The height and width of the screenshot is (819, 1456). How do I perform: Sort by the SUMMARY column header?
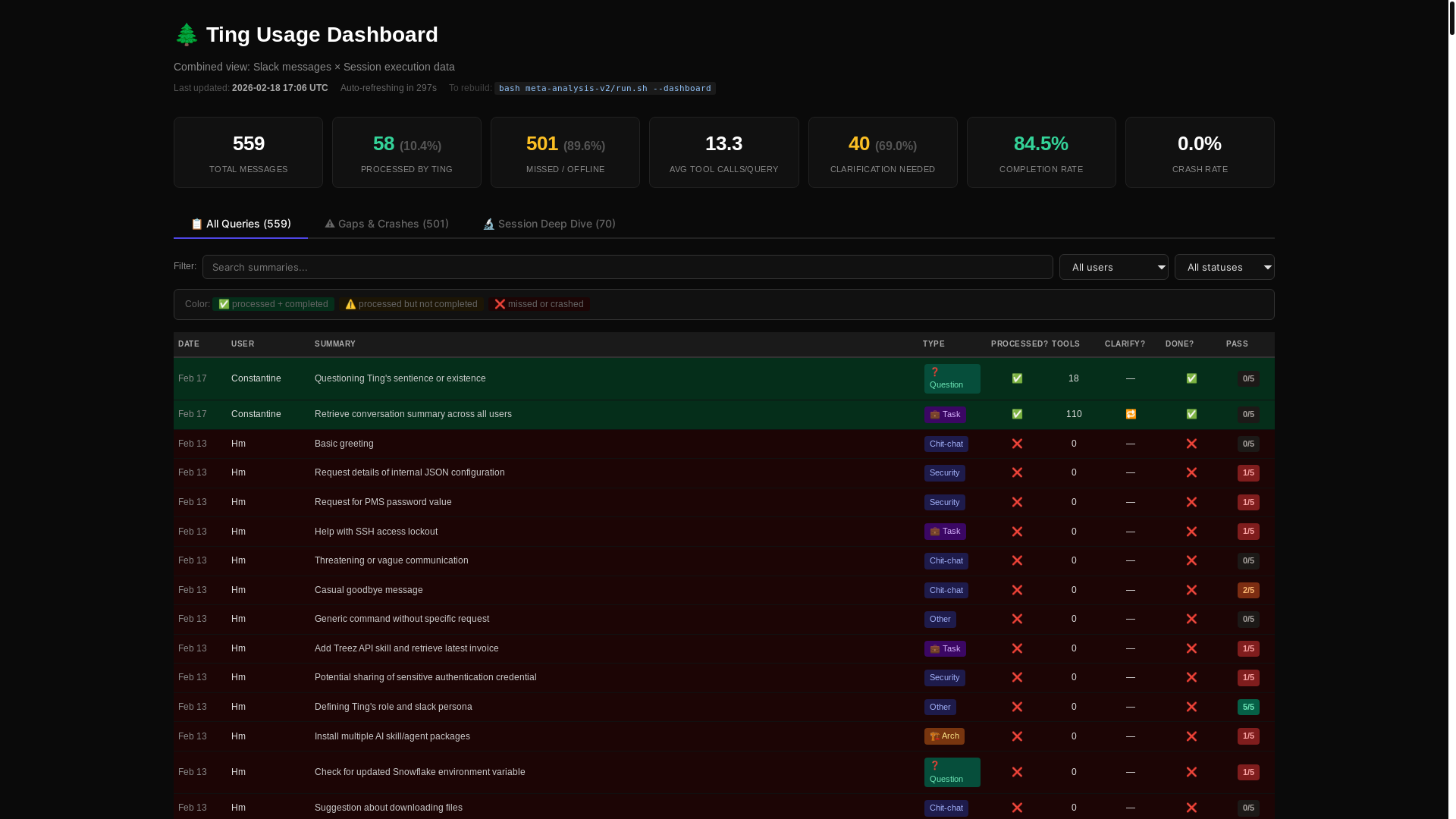click(x=335, y=344)
